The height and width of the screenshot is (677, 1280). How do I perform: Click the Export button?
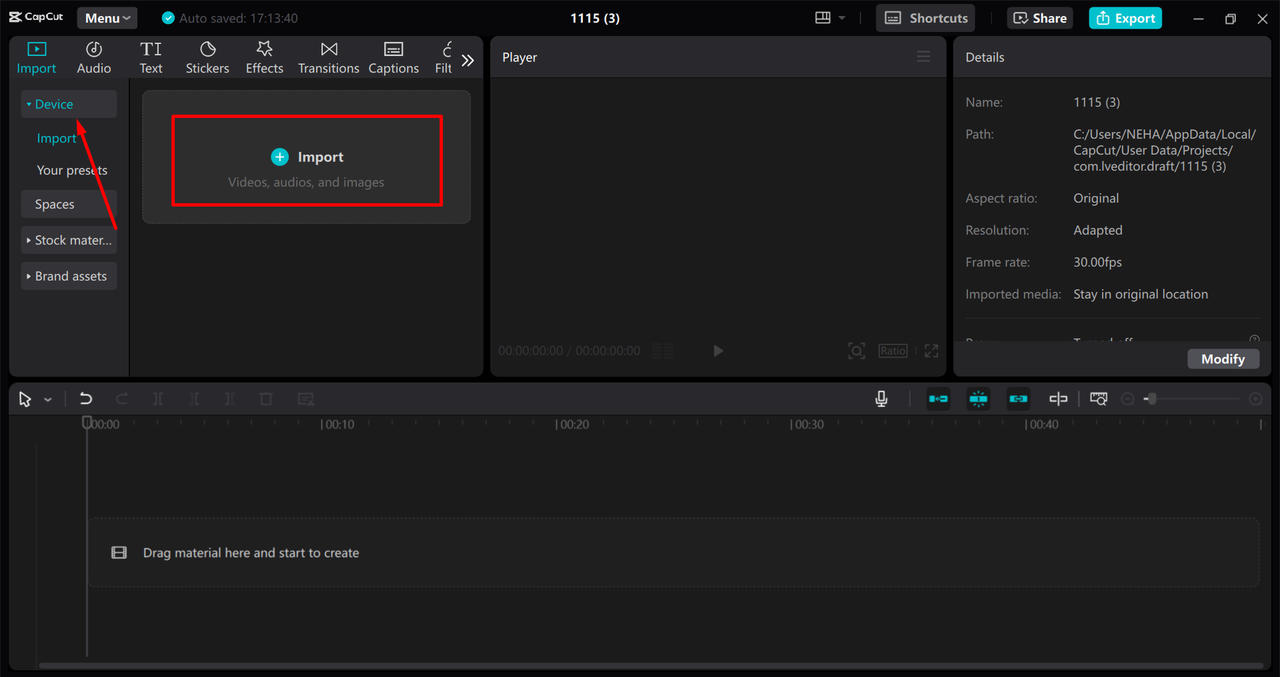(1125, 18)
